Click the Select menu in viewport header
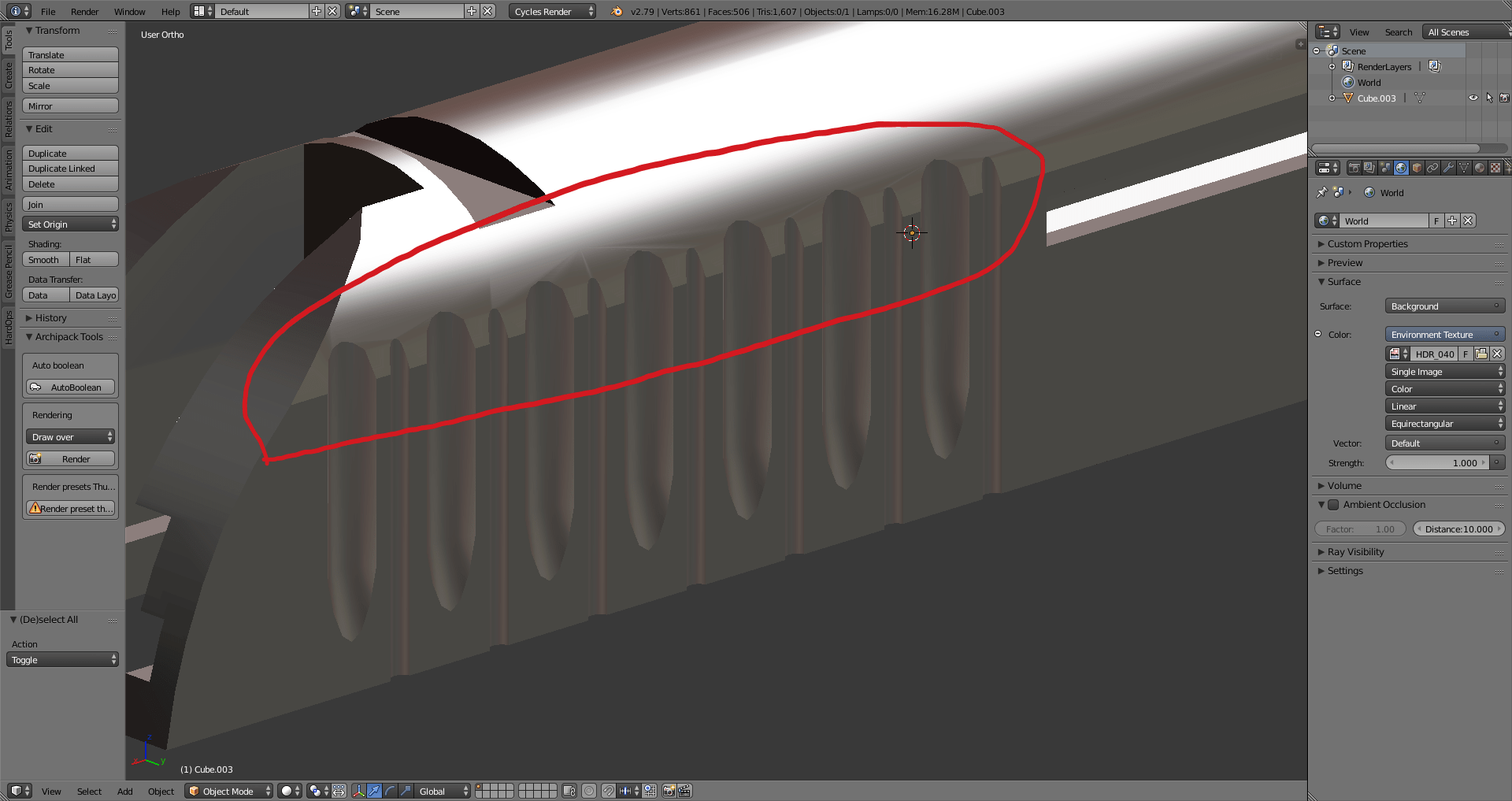 (89, 791)
